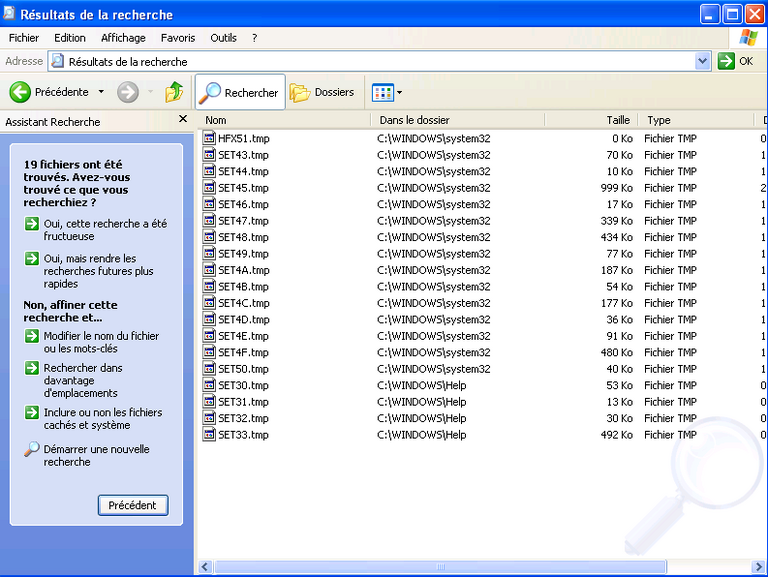Go up one folder level icon
This screenshot has height=577, width=768.
pyautogui.click(x=174, y=92)
